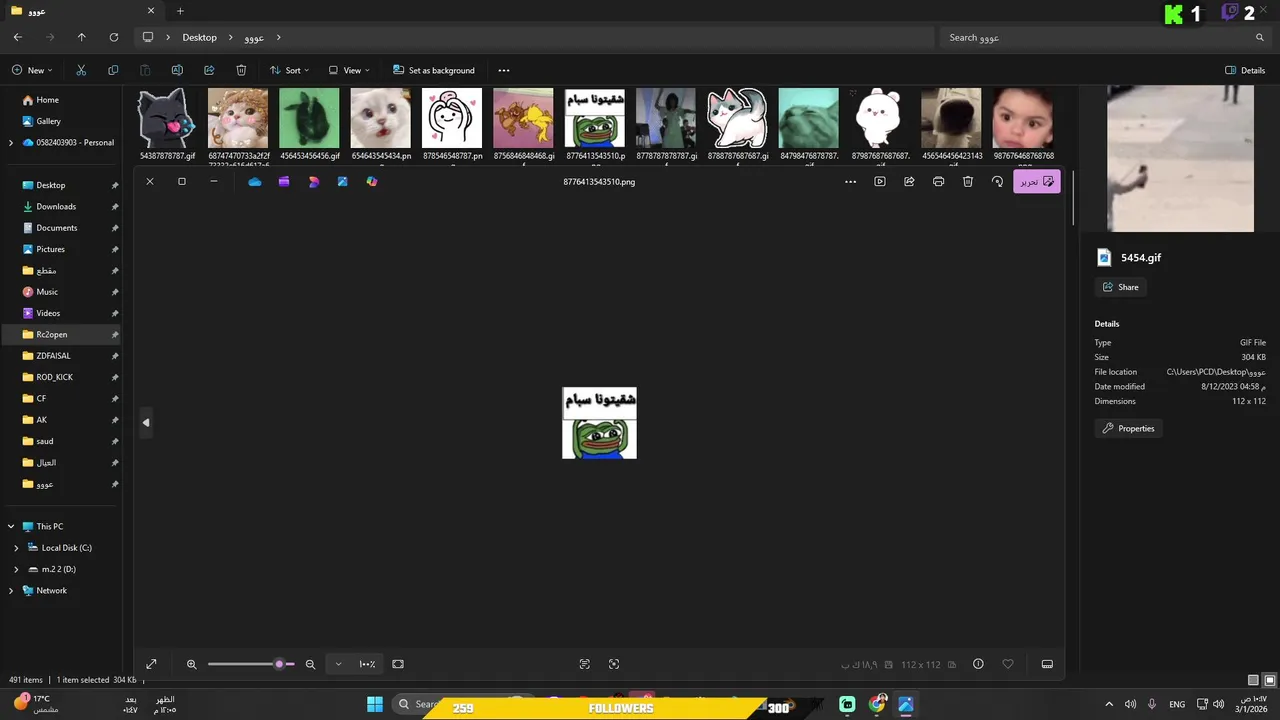Open Rc2open folder in navigation pane
Screen dimensions: 1280x720
pos(52,334)
